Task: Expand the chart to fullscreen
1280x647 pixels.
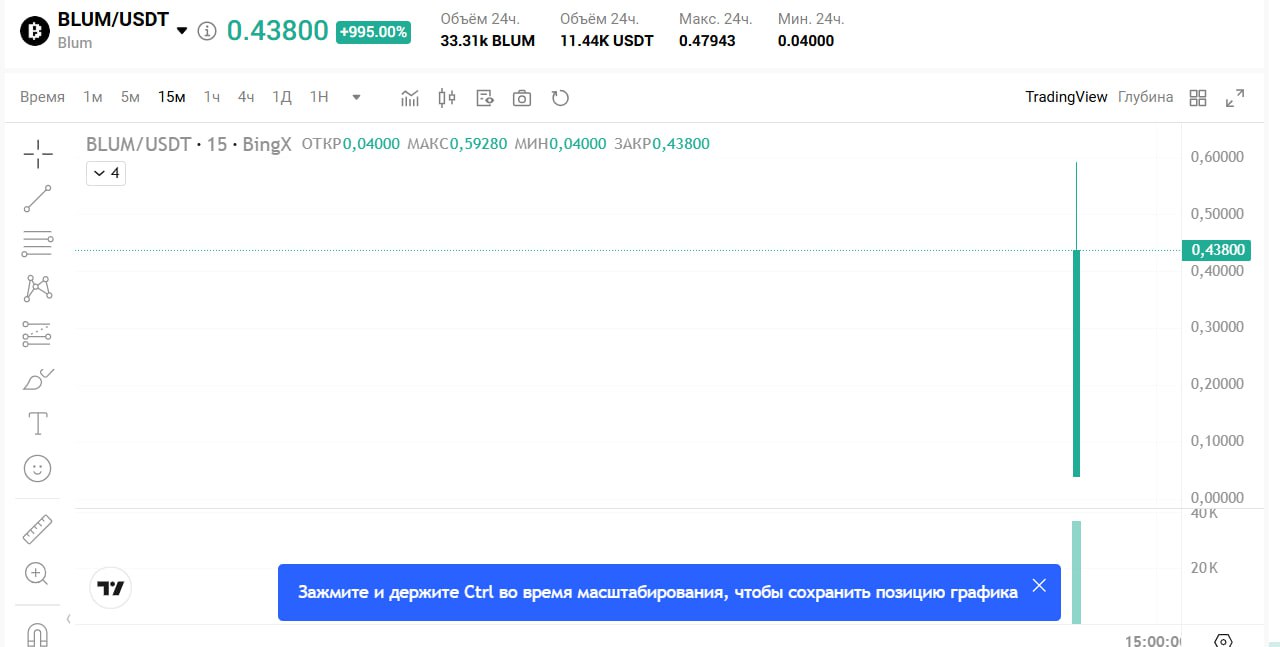Action: pyautogui.click(x=1235, y=97)
